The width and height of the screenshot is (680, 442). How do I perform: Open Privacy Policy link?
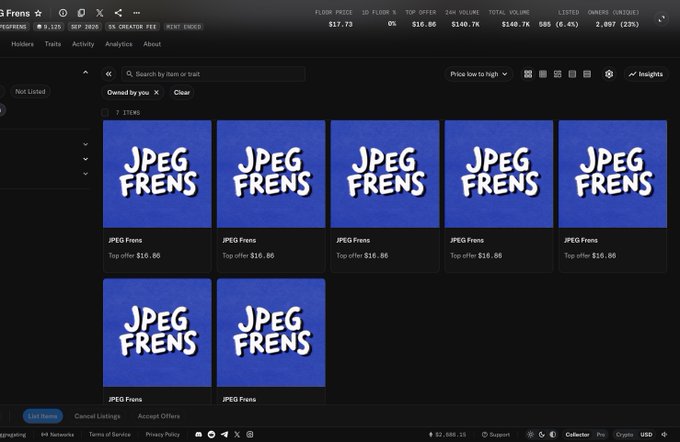163,434
